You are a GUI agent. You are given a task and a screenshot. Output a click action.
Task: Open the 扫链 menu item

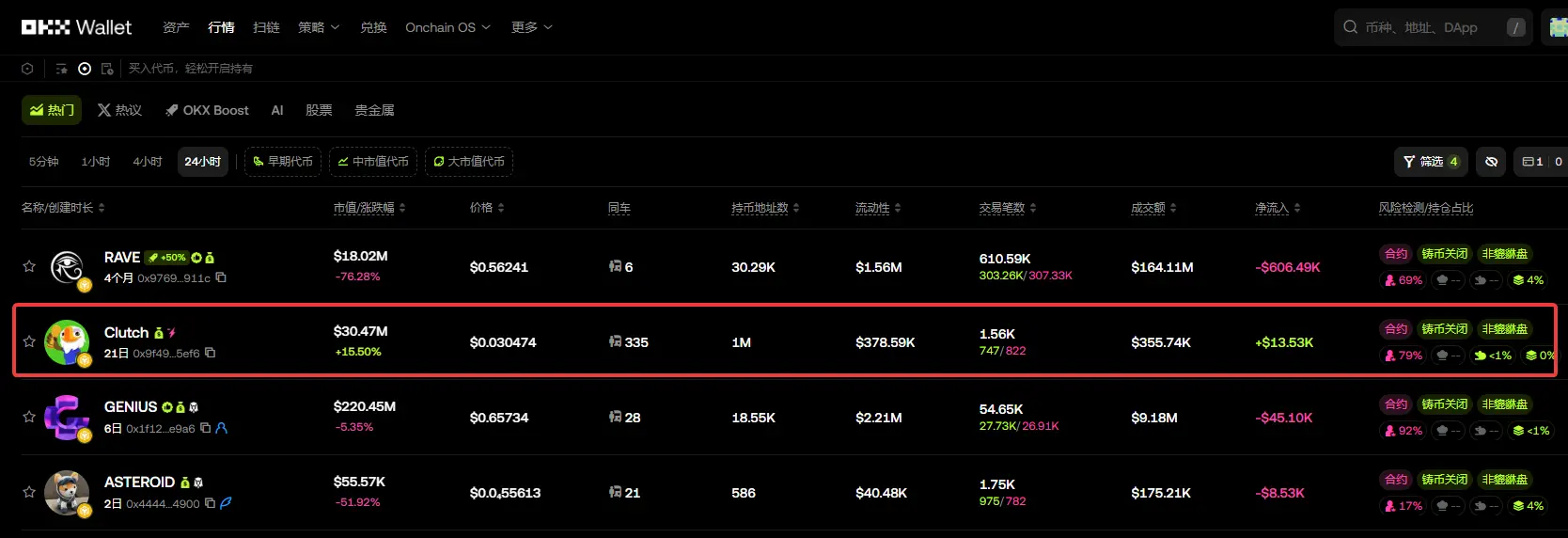click(266, 27)
